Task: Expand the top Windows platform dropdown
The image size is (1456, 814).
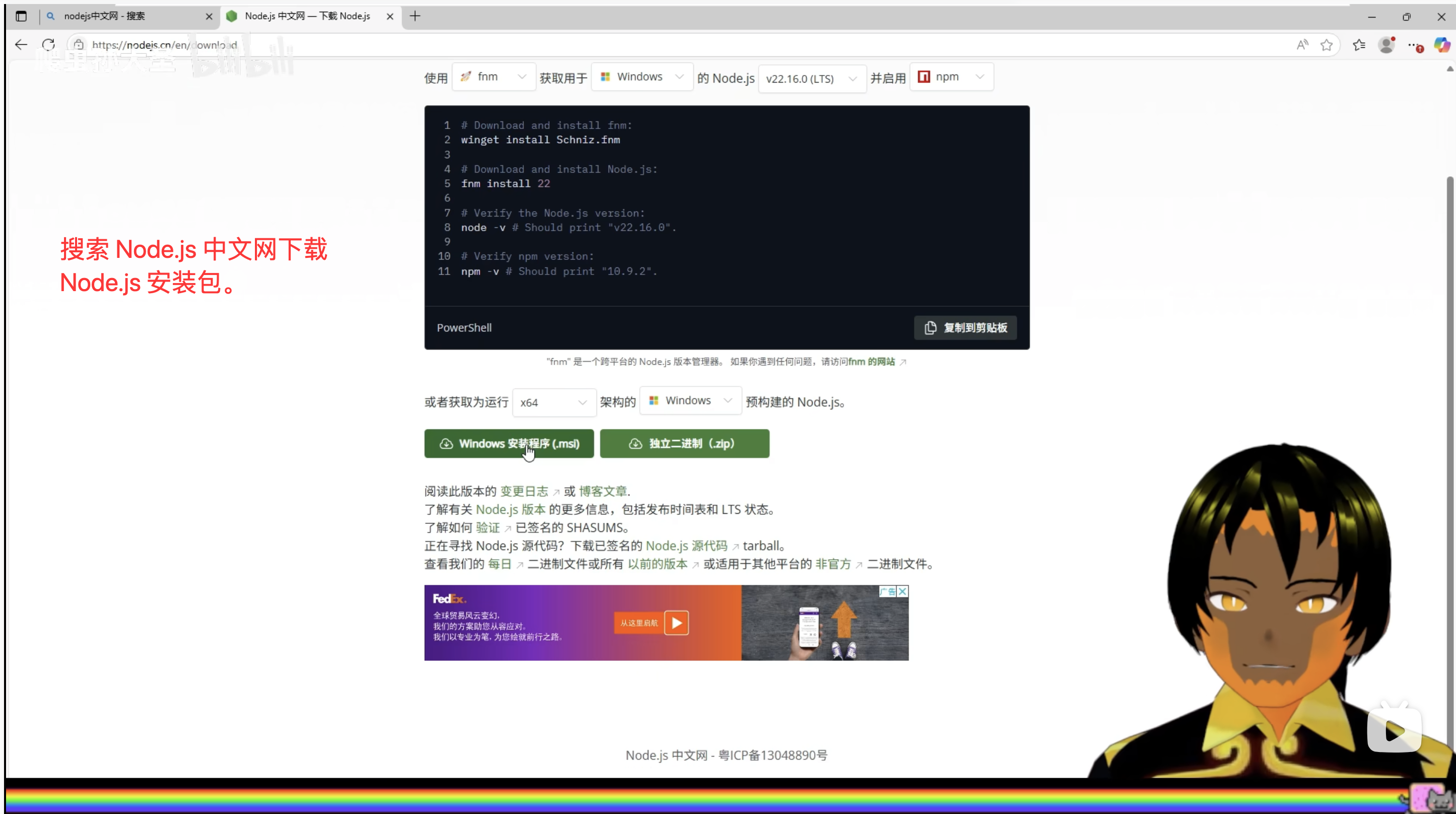Action: tap(642, 77)
